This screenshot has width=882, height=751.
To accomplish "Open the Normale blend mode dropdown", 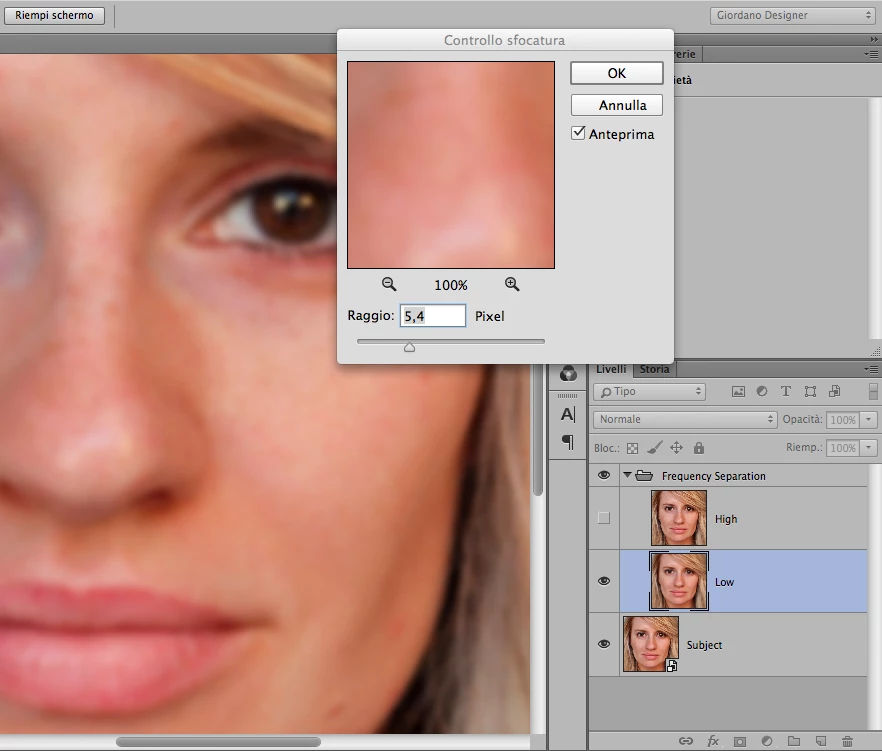I will [685, 419].
